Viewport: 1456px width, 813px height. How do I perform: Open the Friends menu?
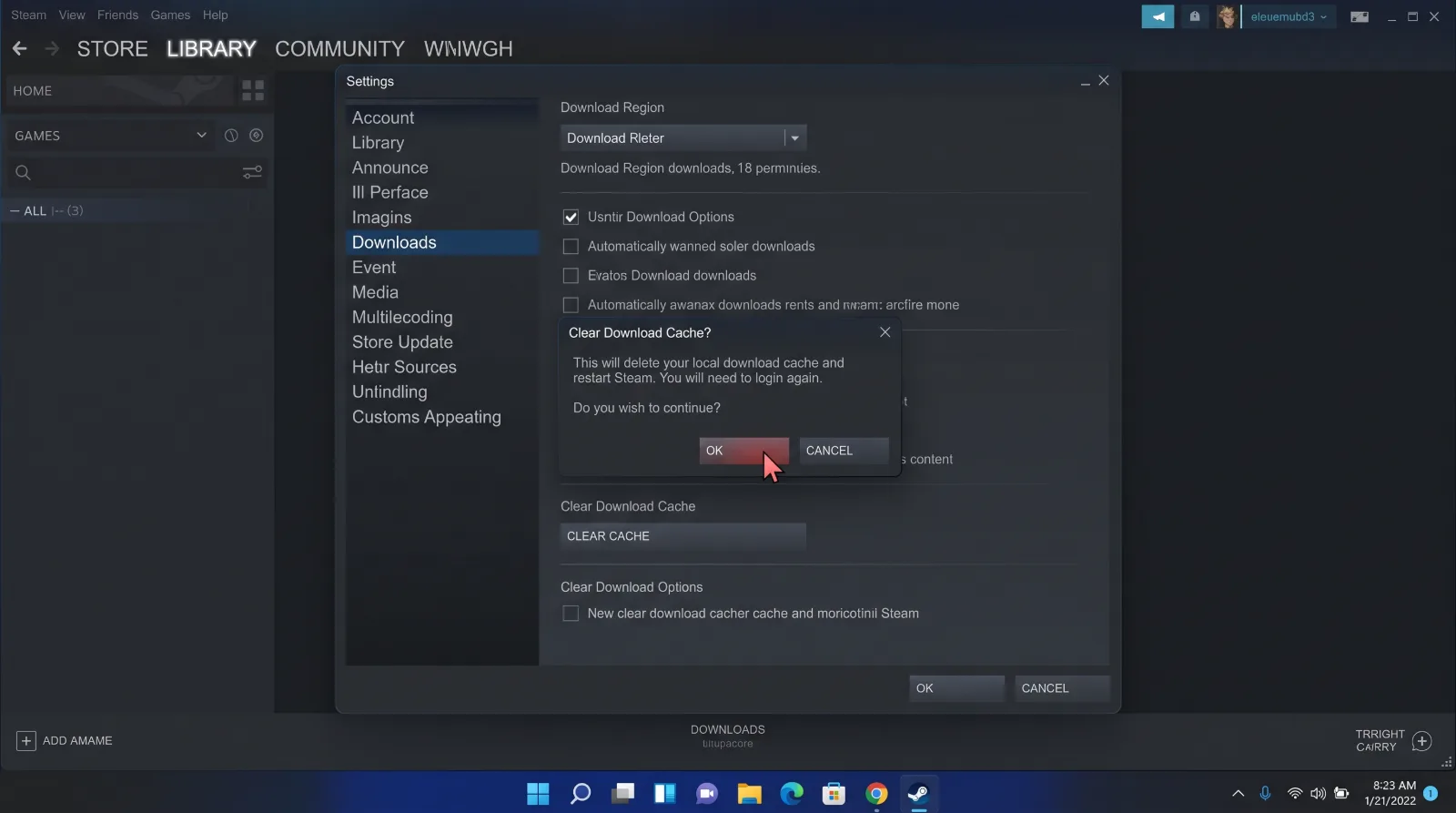pos(118,15)
